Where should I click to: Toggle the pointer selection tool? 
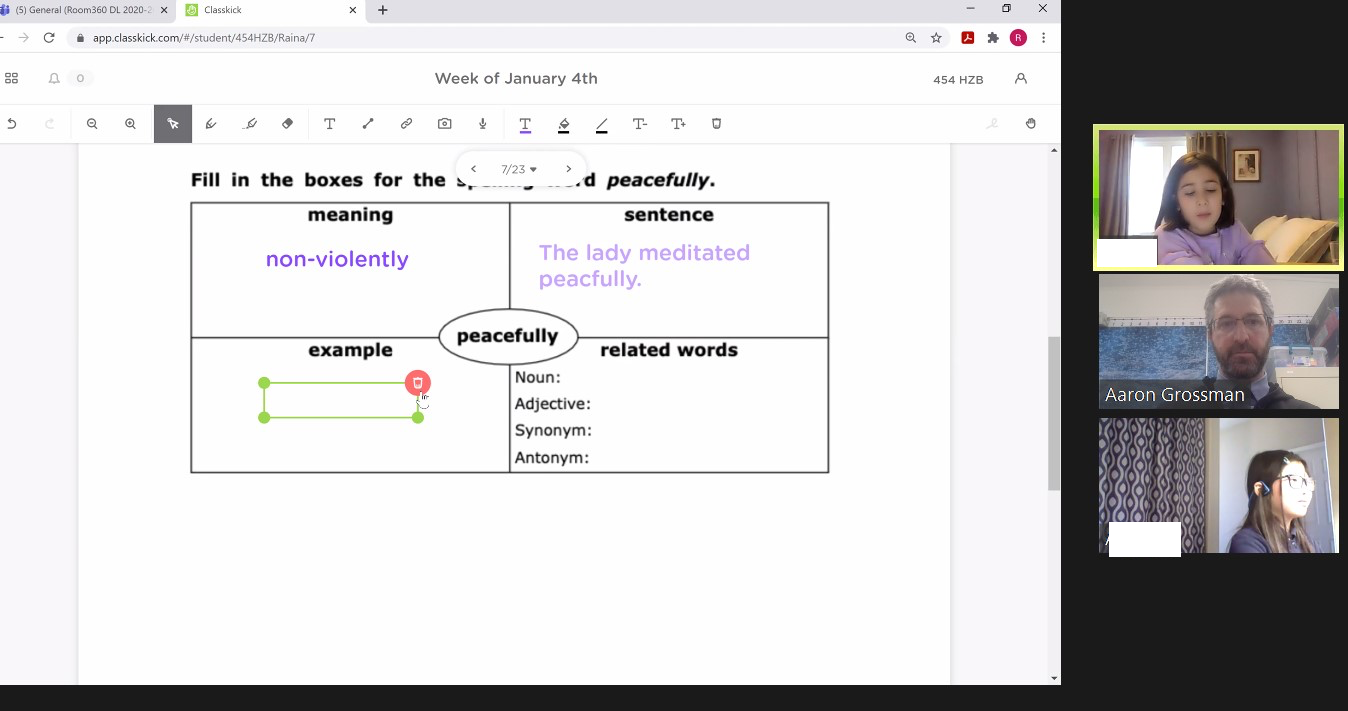[x=173, y=124]
